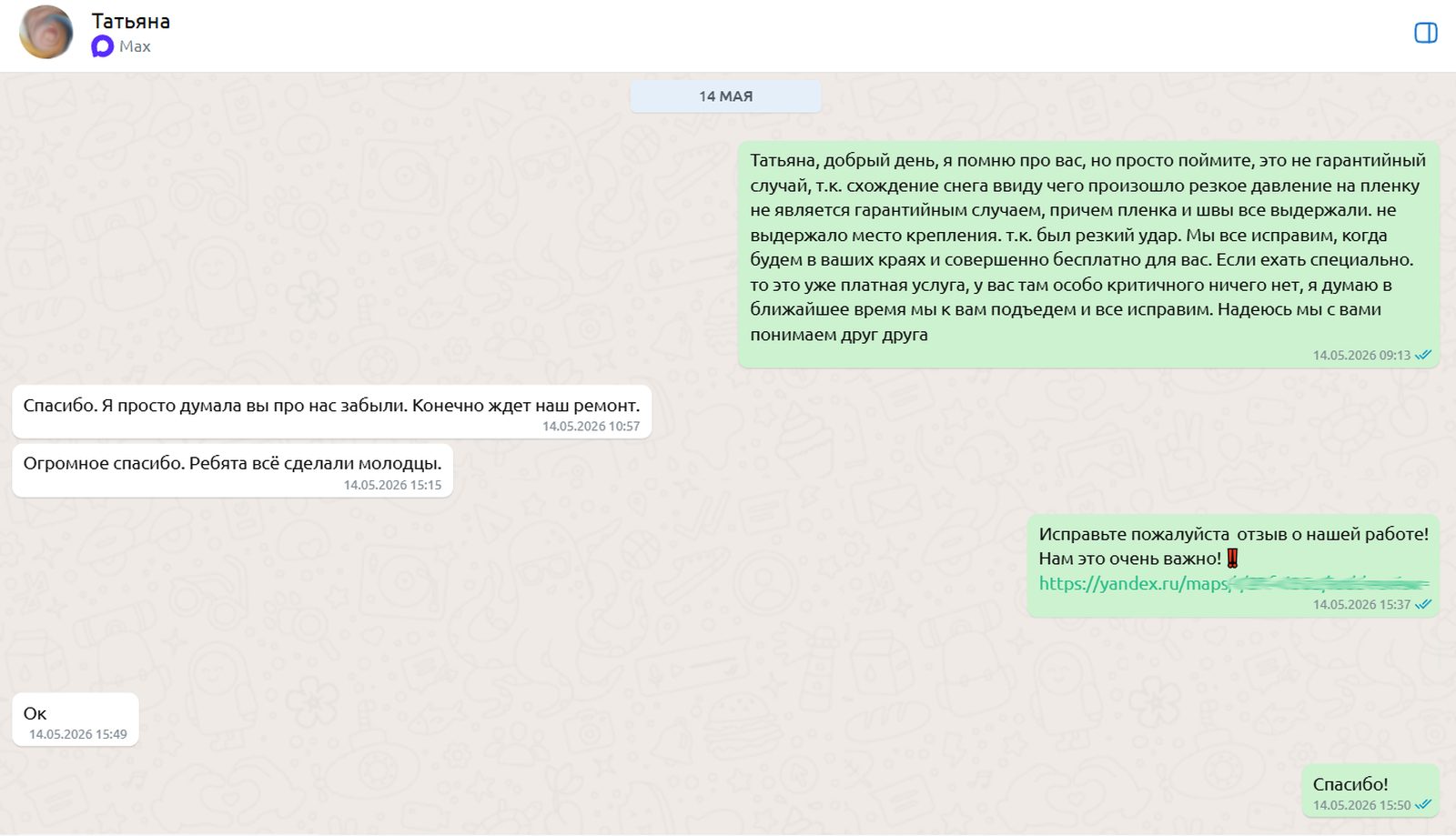The width and height of the screenshot is (1456, 836).
Task: Open Татьяна's profile avatar
Action: click(45, 33)
